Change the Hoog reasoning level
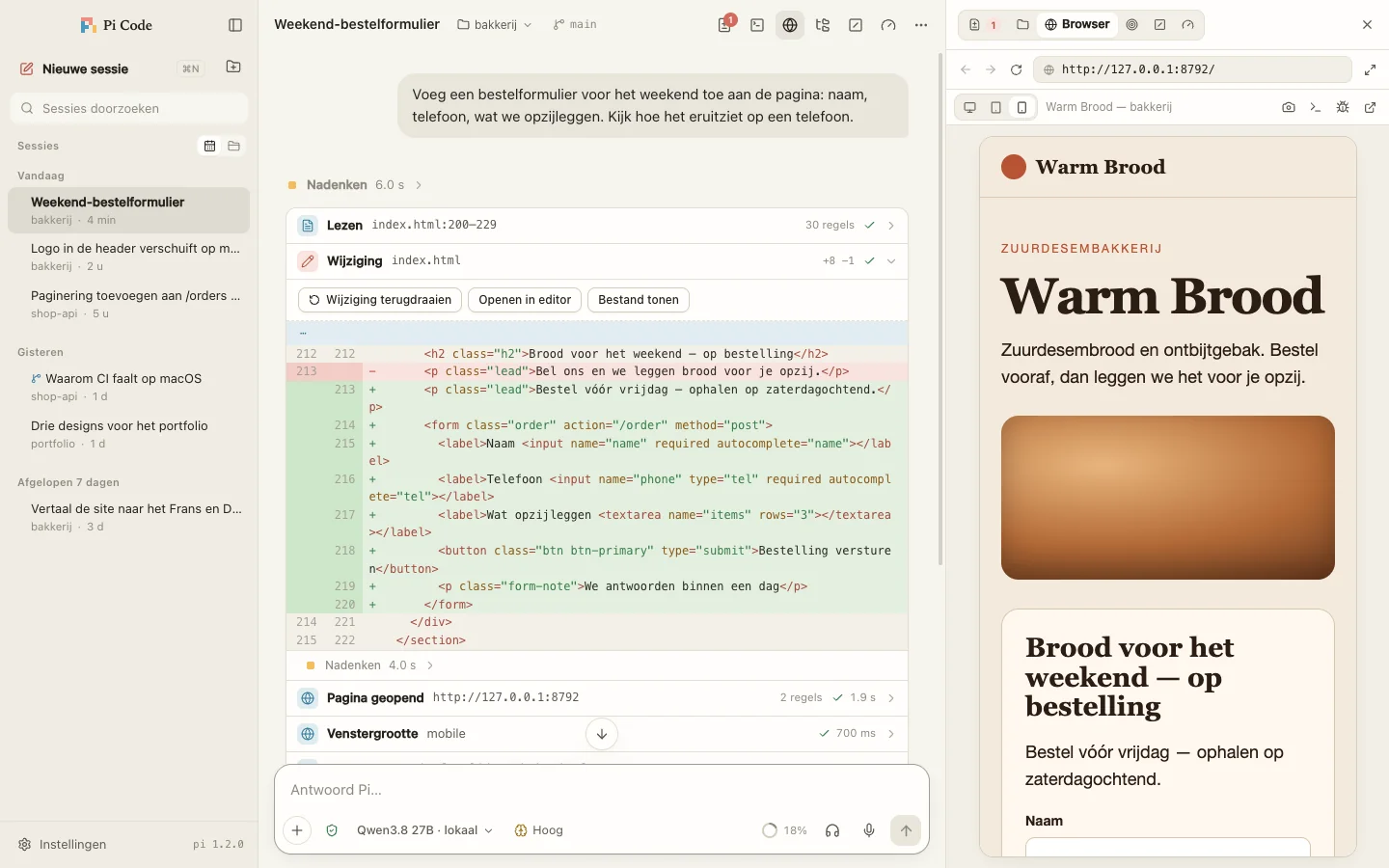This screenshot has width=1389, height=868. (539, 830)
